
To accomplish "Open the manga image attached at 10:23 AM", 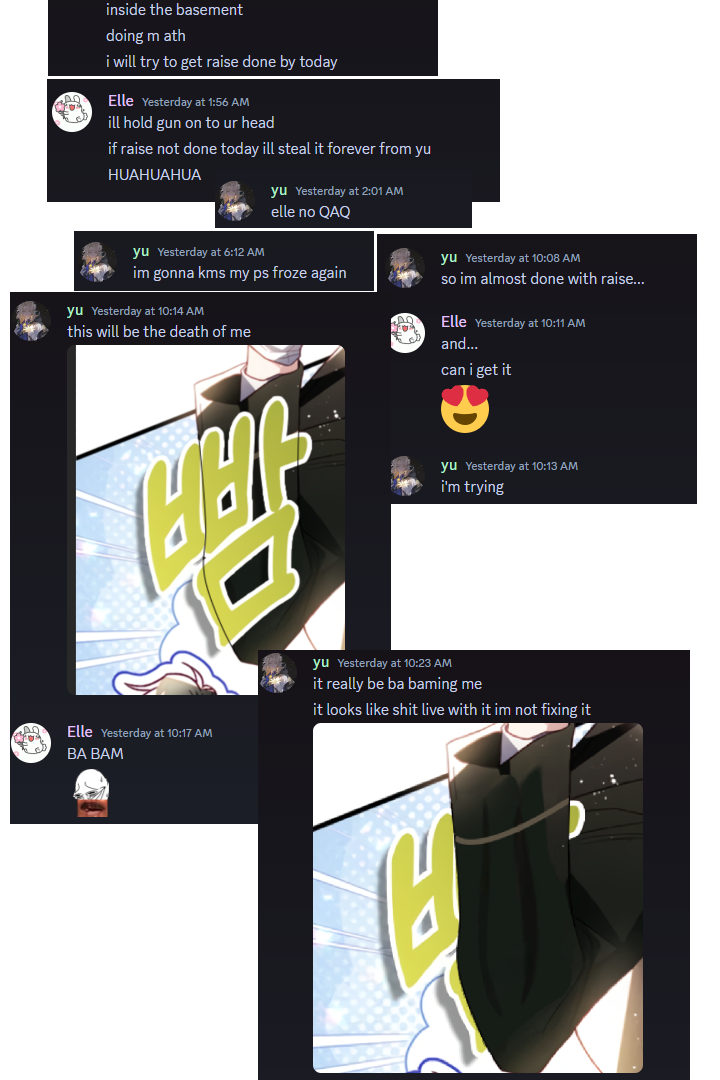I will [477, 898].
